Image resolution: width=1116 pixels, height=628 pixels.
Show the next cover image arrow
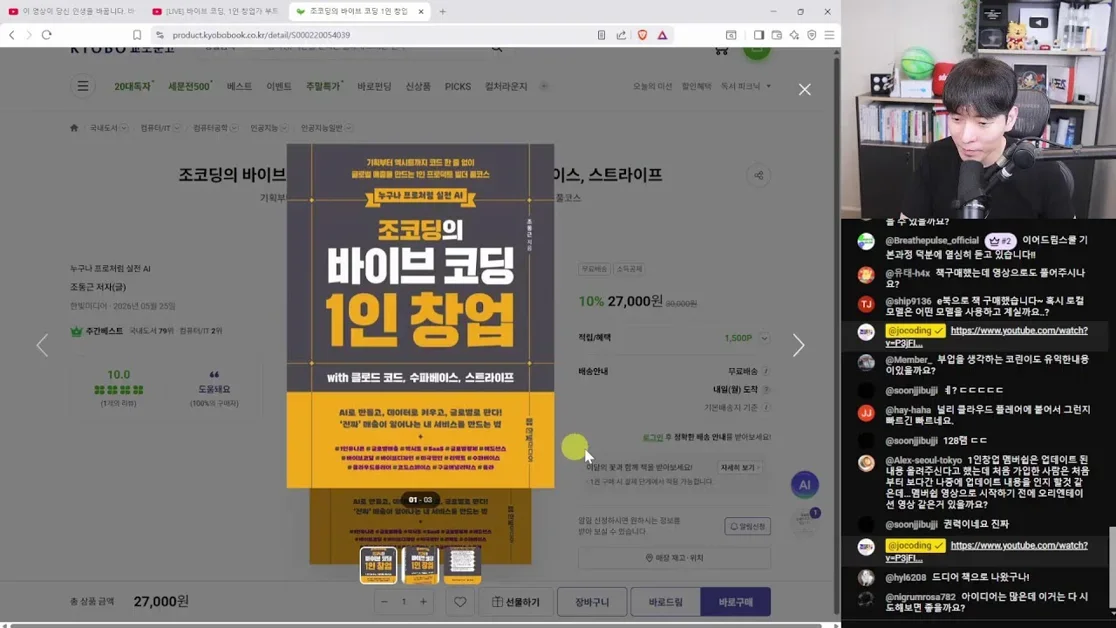click(x=799, y=345)
